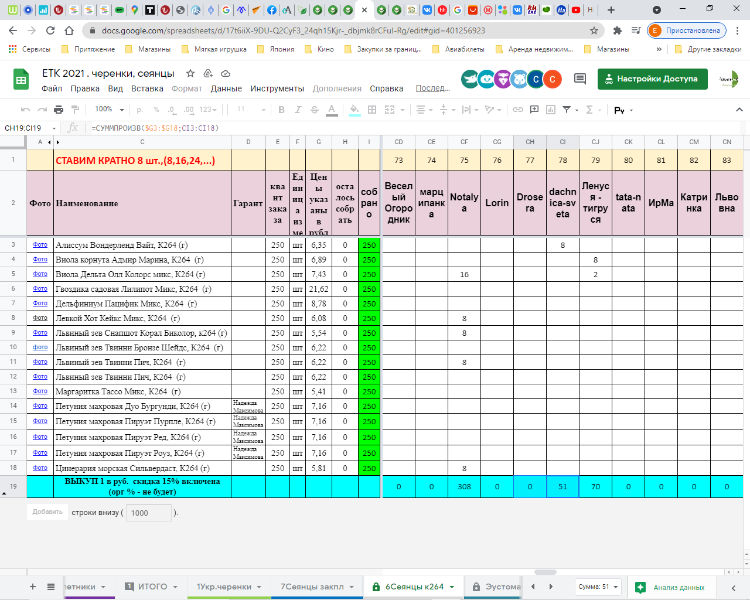750x600 pixels.
Task: Star this spreadsheet document
Action: tap(191, 74)
